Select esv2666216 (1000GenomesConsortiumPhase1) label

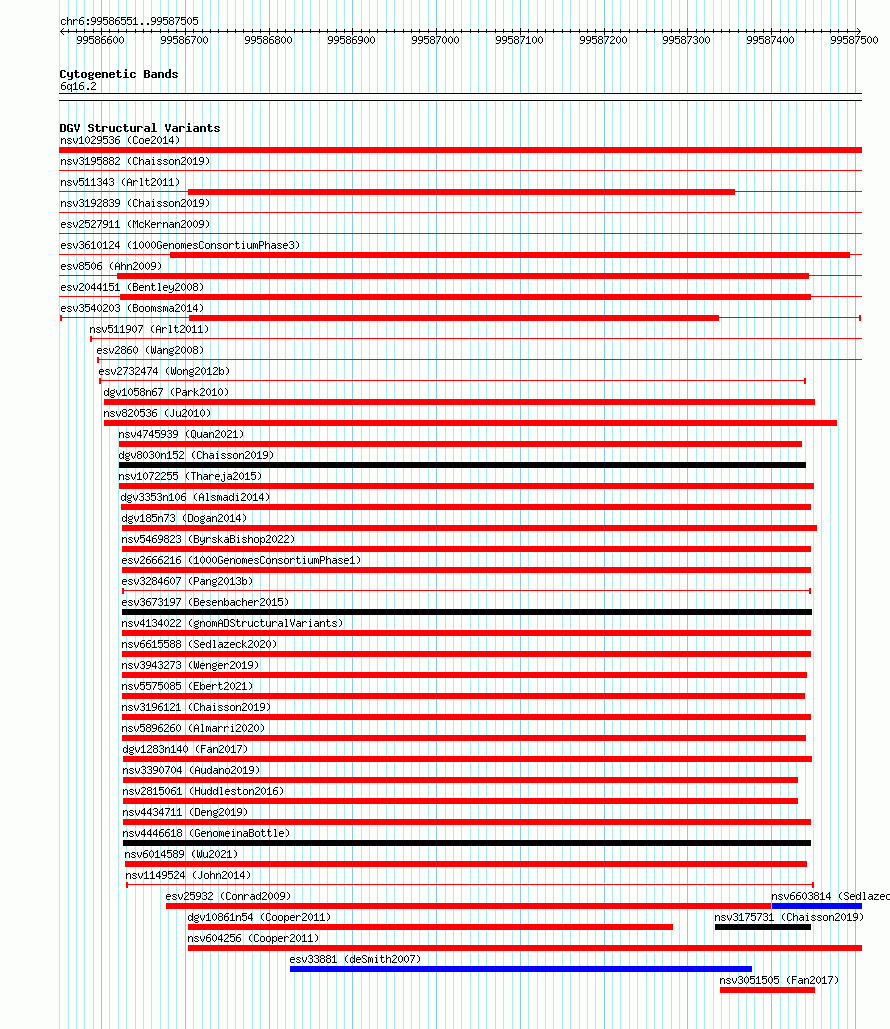(x=241, y=560)
